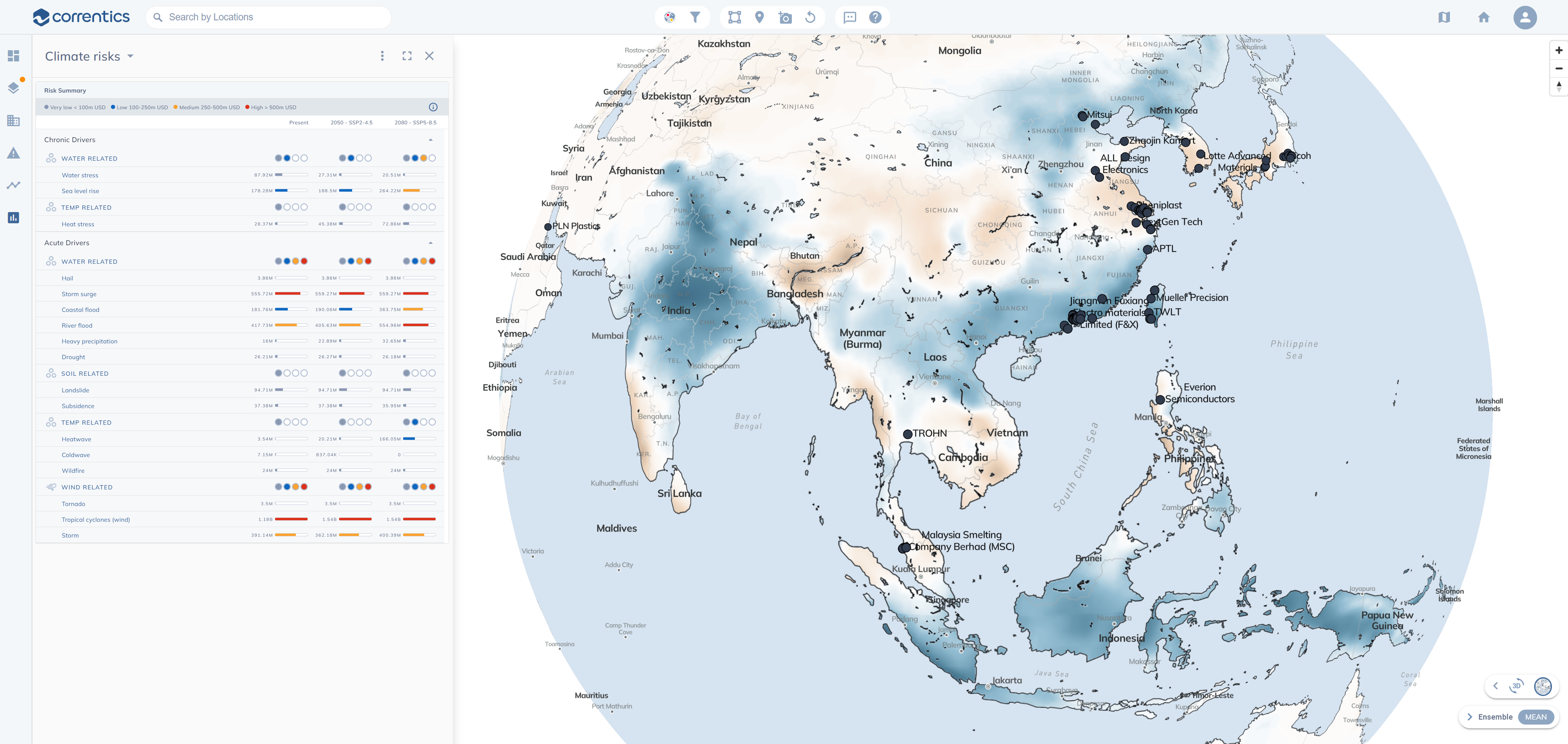This screenshot has height=744, width=1568.
Task: Click the home icon in header
Action: [1483, 17]
